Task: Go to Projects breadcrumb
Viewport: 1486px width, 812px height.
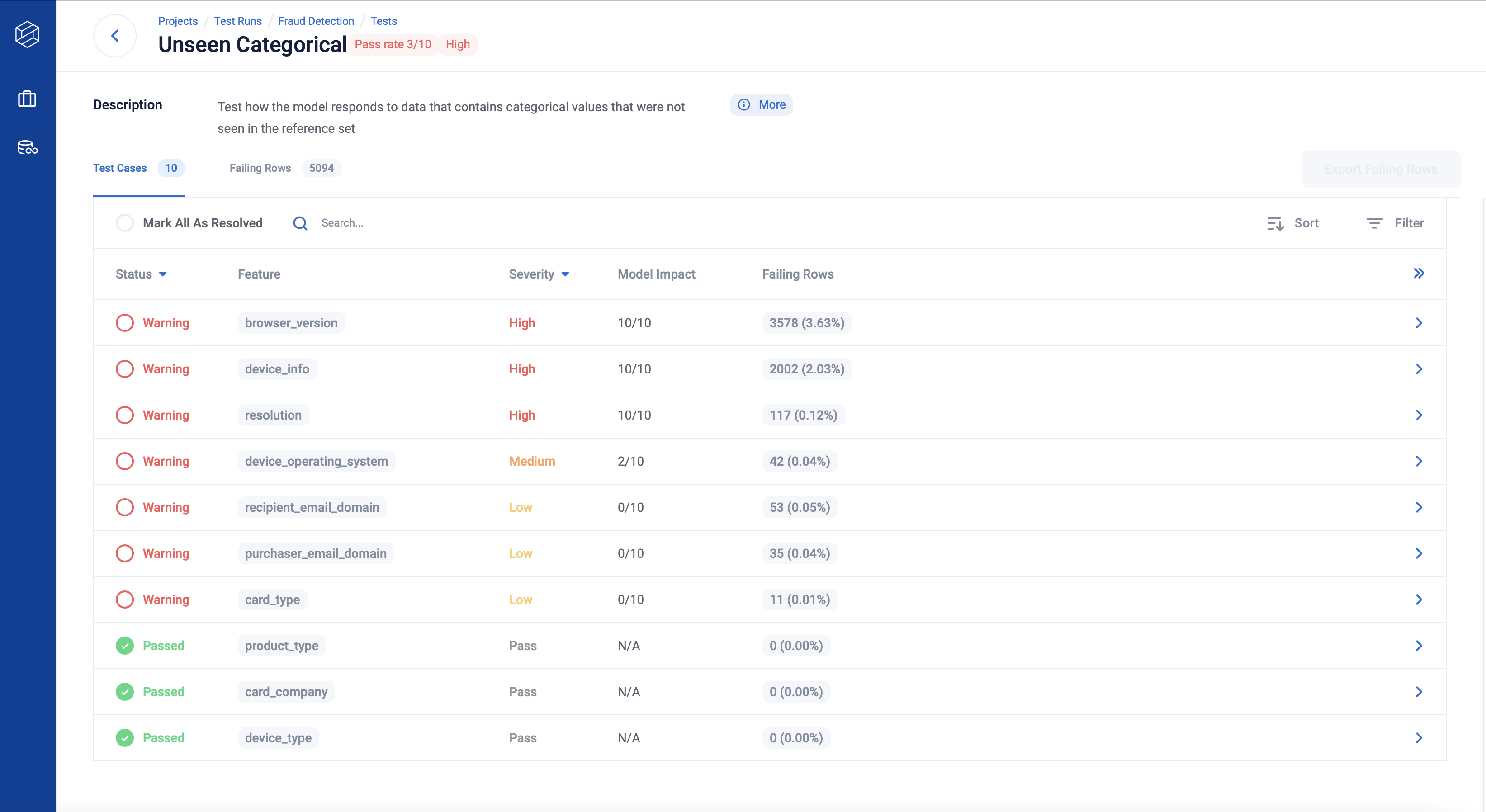Action: pos(178,21)
